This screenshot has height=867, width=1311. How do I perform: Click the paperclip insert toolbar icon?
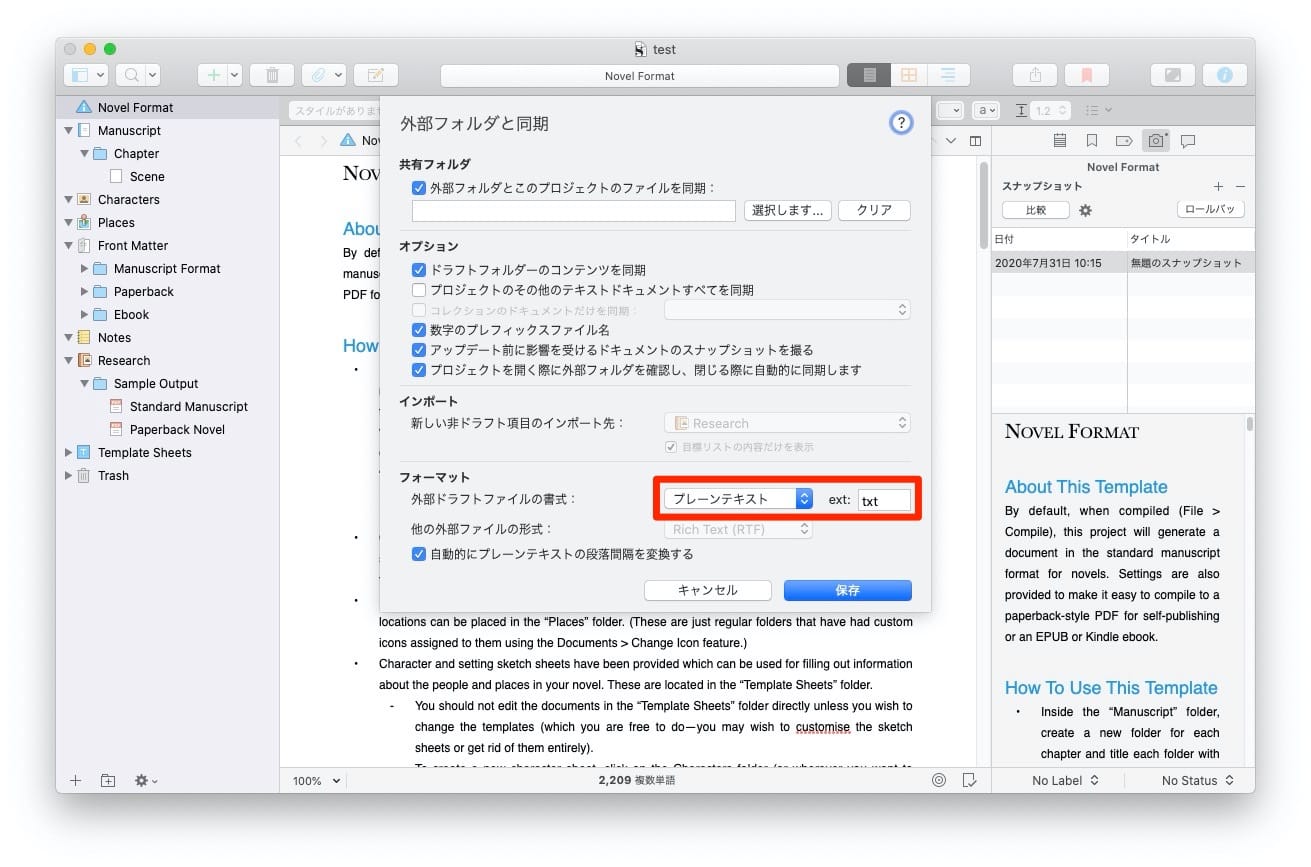pos(317,75)
